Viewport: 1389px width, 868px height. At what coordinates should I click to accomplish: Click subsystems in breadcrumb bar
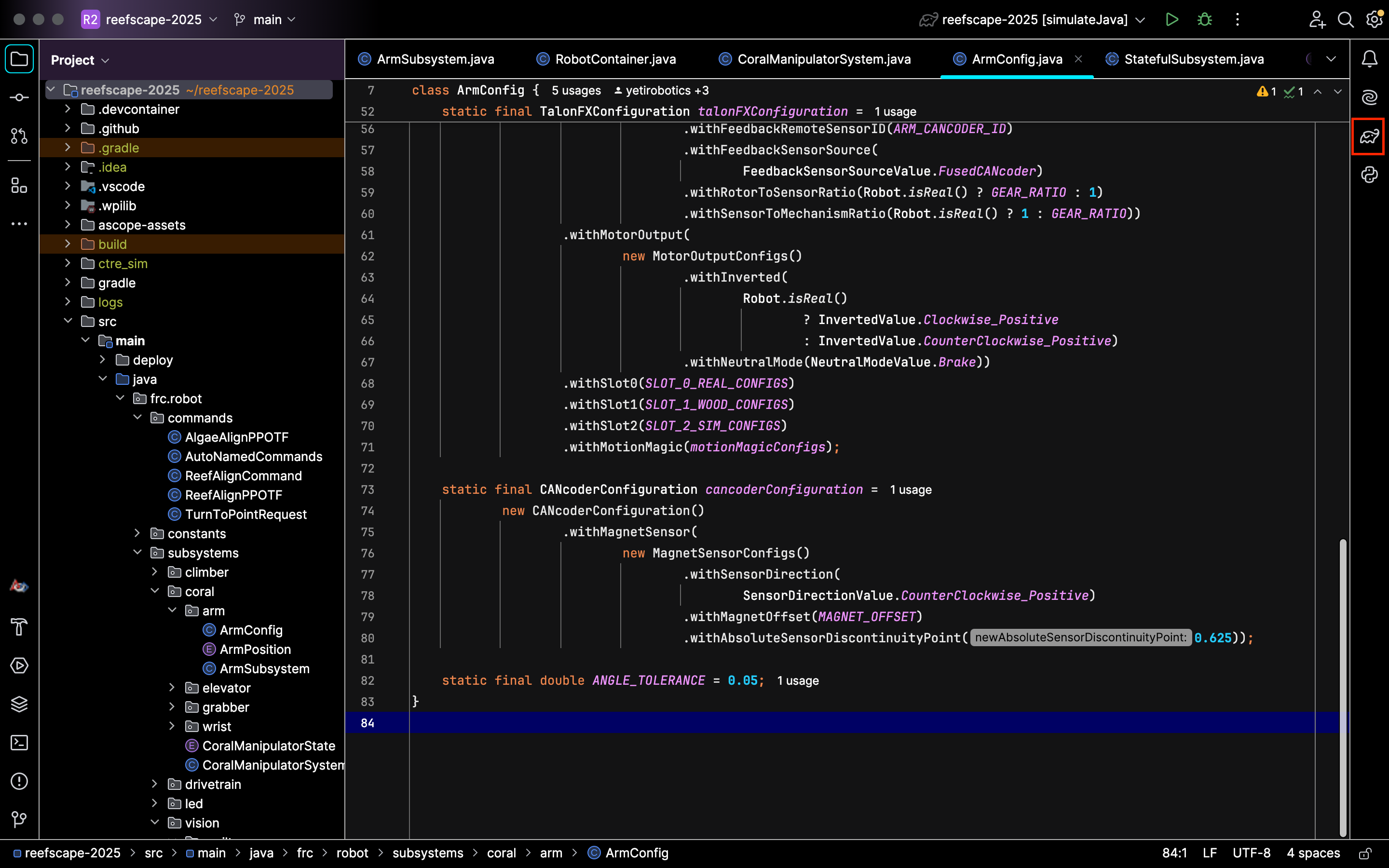coord(428,853)
